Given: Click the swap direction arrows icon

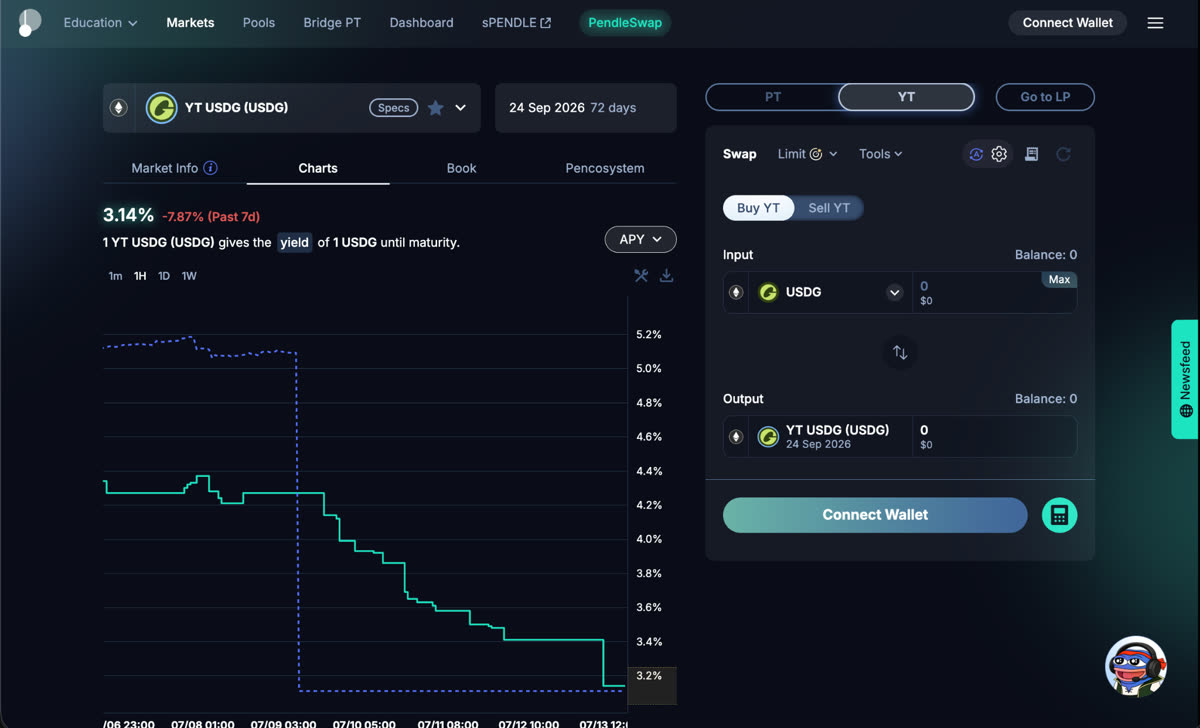Looking at the screenshot, I should tap(900, 352).
